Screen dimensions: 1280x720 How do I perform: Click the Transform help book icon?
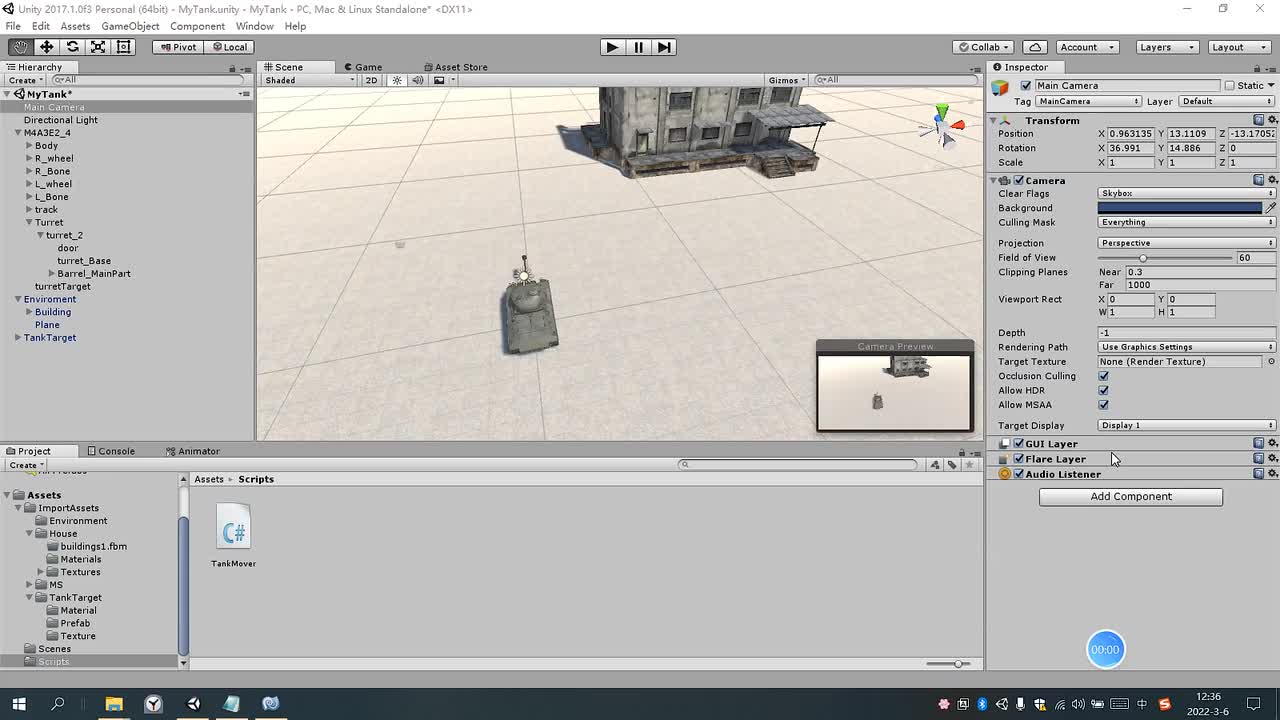click(x=1258, y=120)
